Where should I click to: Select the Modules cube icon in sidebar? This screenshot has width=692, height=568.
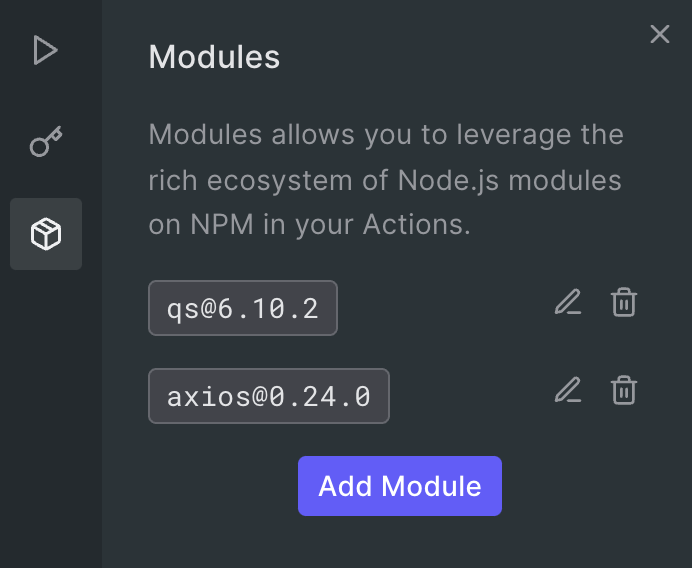coord(46,235)
